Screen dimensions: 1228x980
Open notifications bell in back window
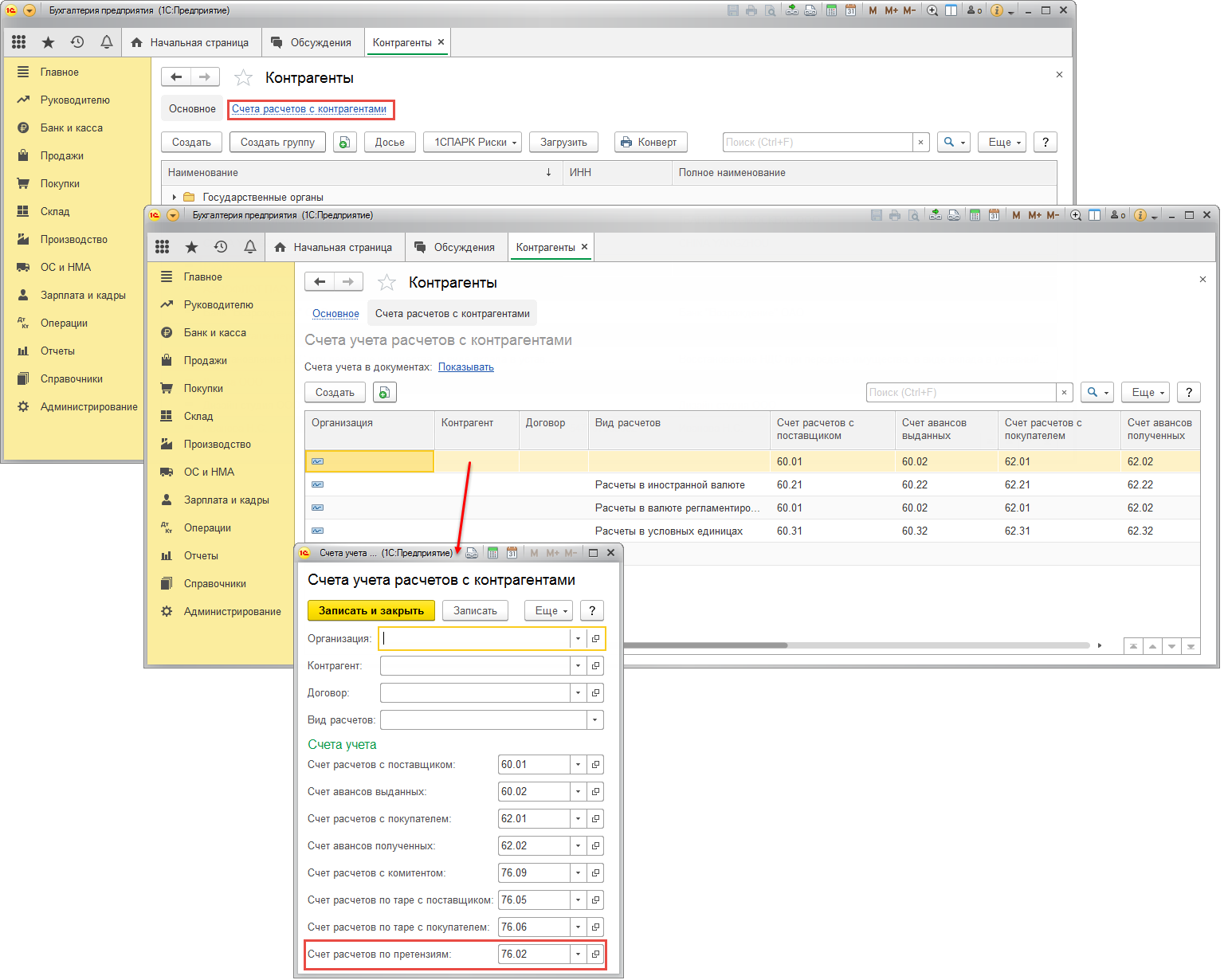coord(106,42)
